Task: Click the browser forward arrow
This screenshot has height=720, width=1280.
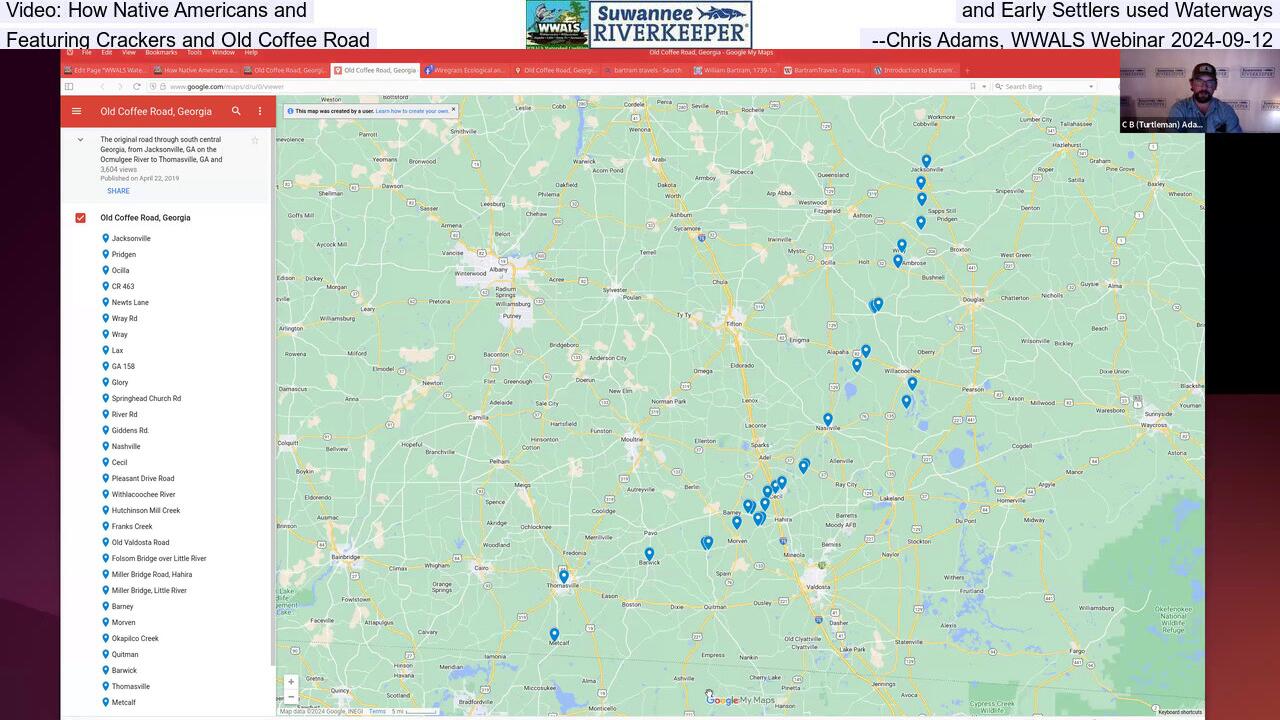Action: [119, 87]
